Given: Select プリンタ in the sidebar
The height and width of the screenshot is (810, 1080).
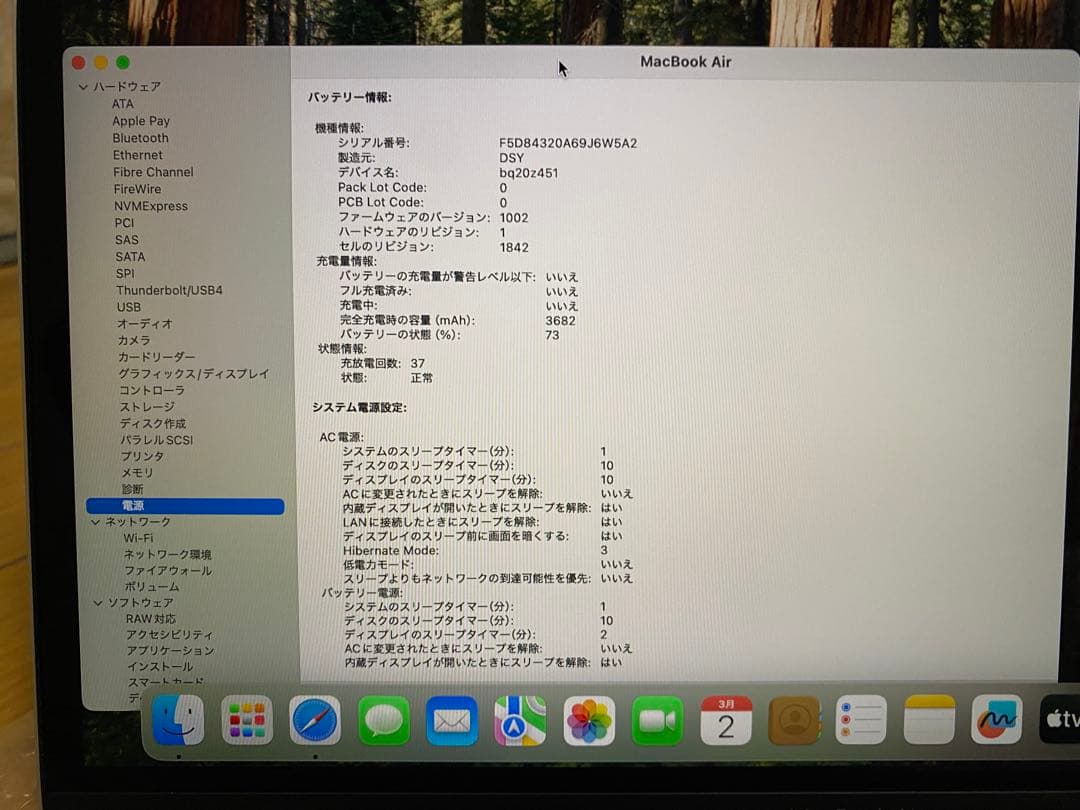Looking at the screenshot, I should pos(143,456).
